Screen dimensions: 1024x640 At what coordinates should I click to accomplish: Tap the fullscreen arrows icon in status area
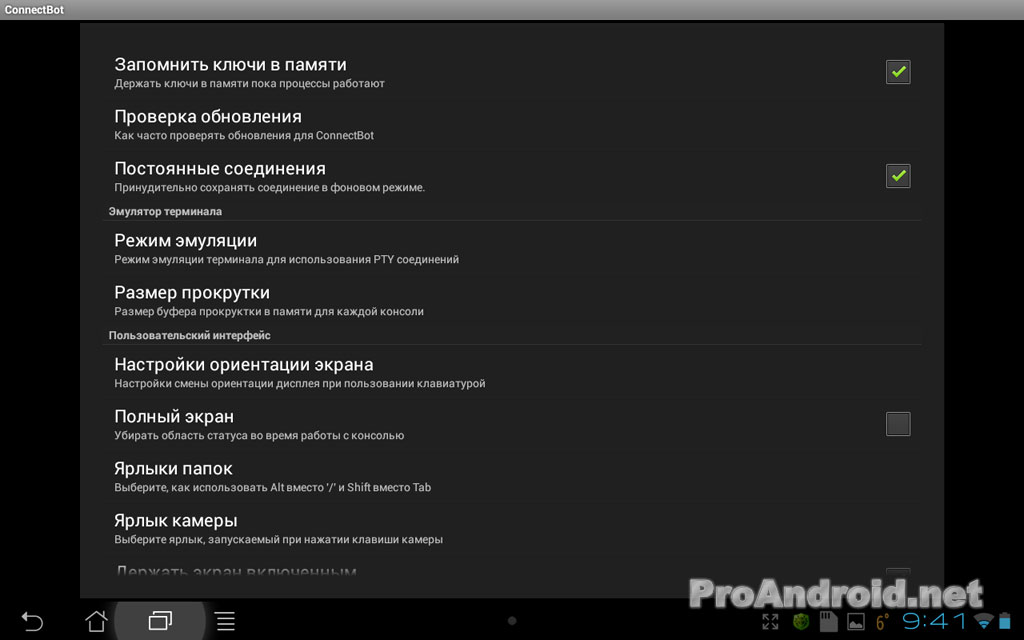click(771, 622)
